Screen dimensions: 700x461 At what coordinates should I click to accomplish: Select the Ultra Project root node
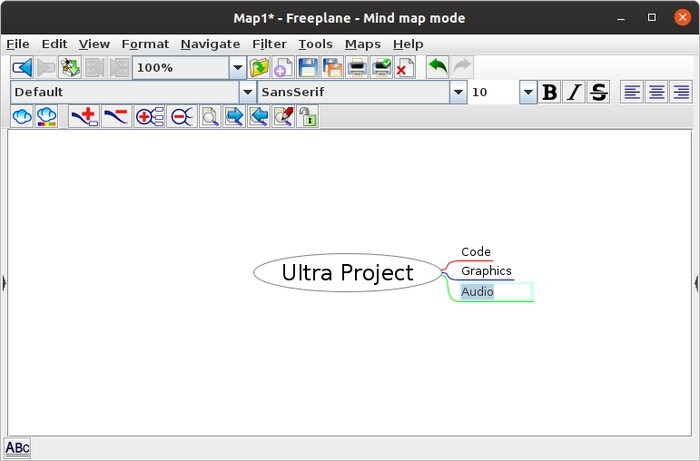347,273
